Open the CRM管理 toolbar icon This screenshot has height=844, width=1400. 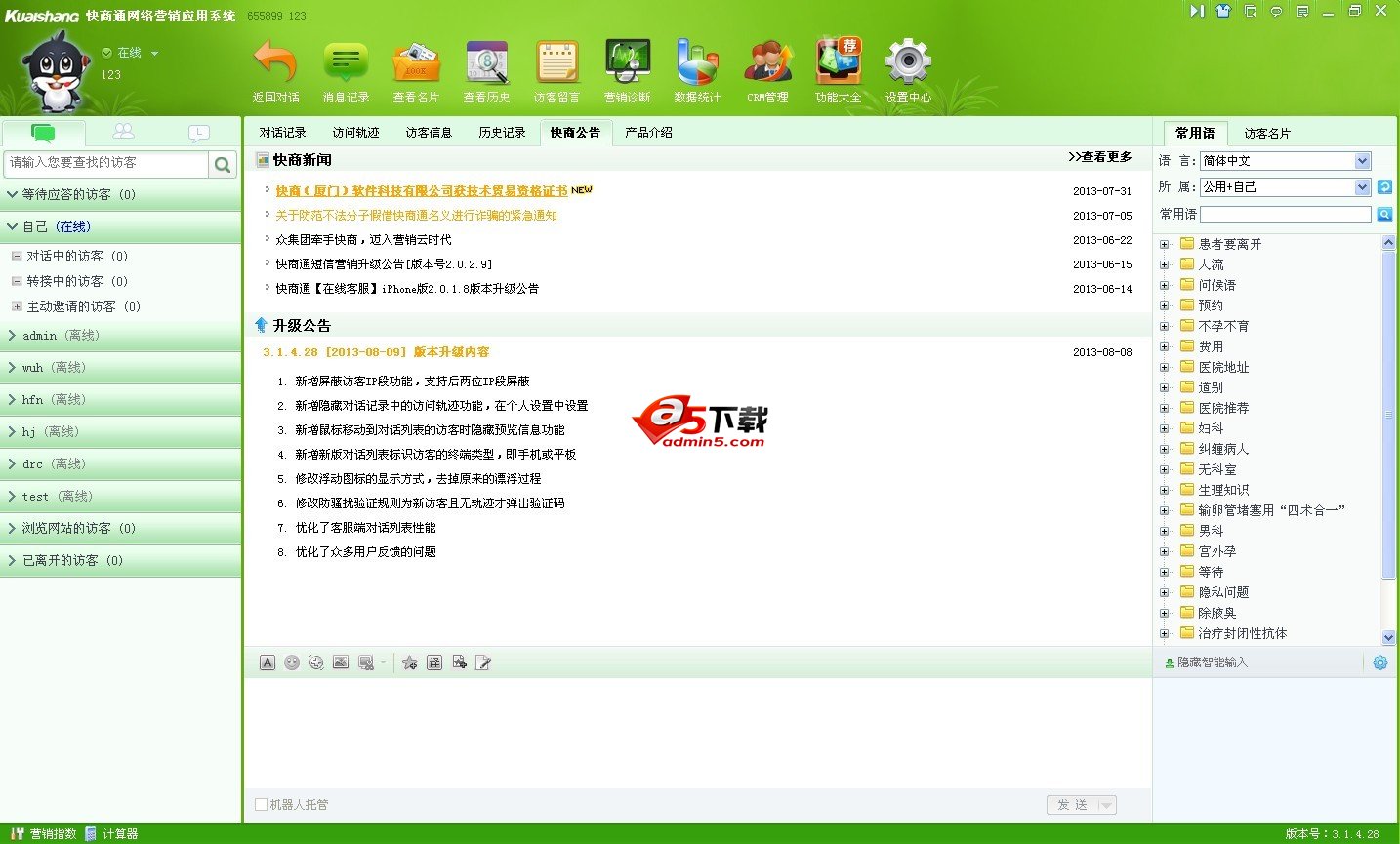(767, 68)
